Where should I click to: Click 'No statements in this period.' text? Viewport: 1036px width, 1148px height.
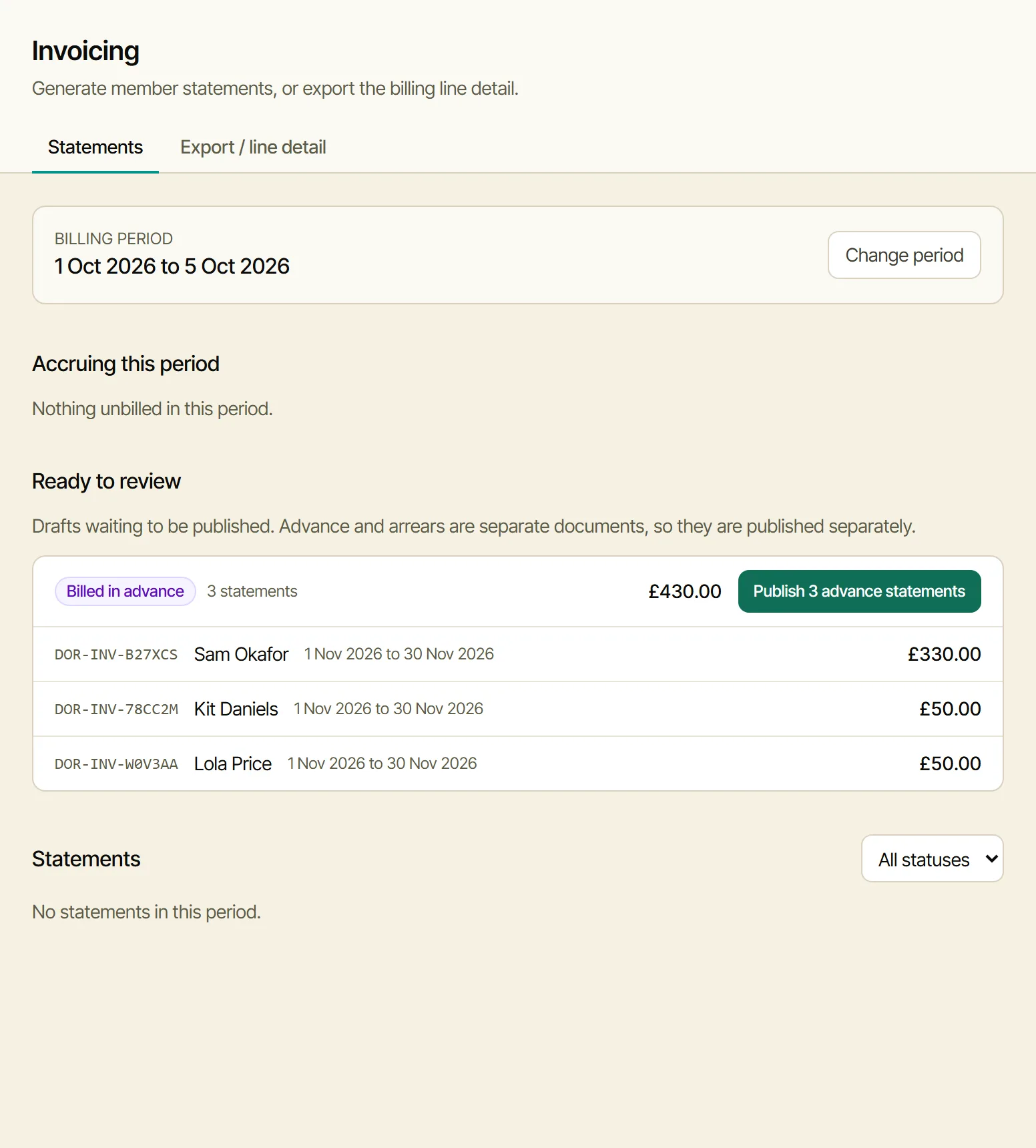(146, 912)
